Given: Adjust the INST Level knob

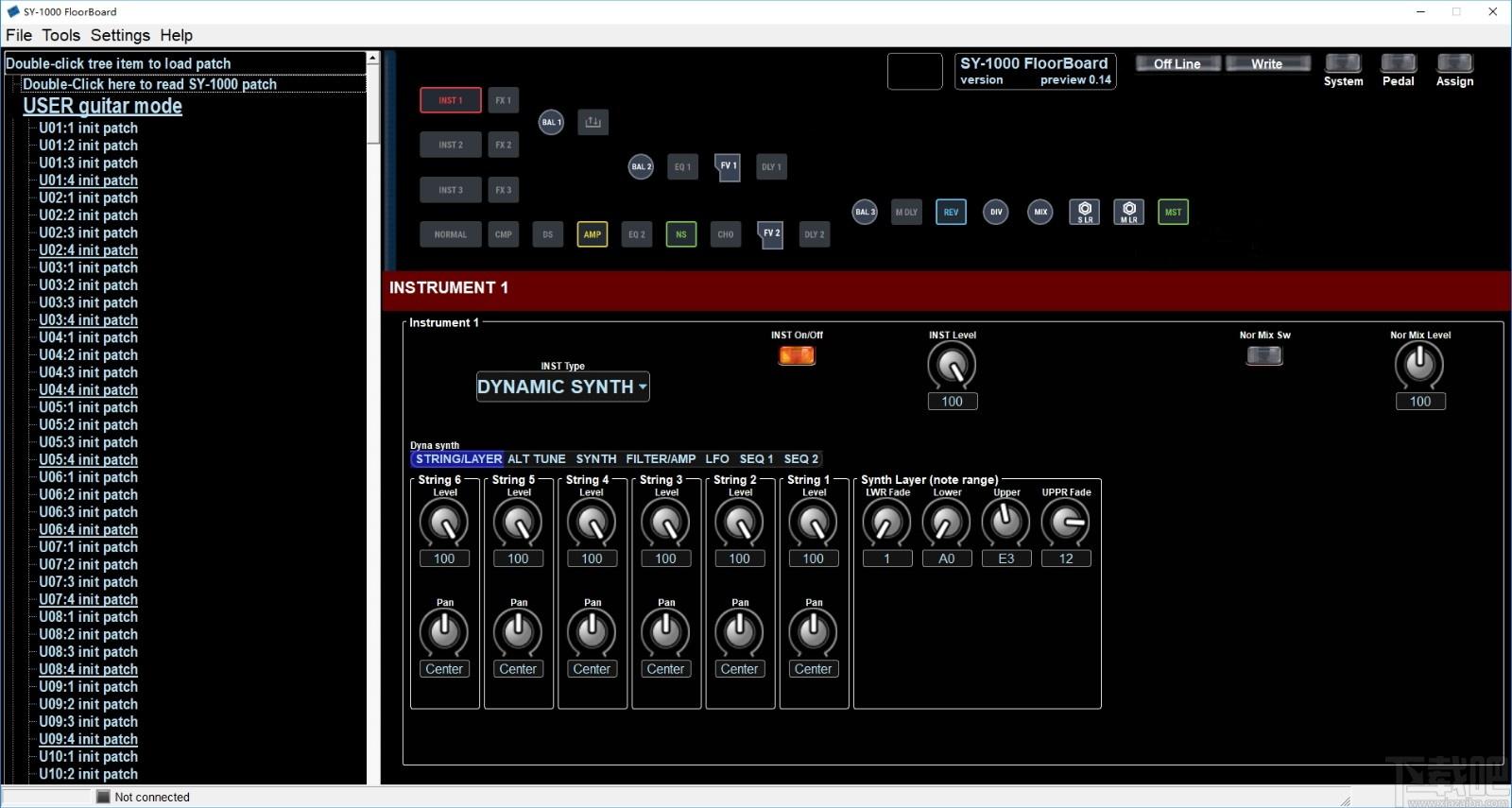Looking at the screenshot, I should (x=952, y=365).
